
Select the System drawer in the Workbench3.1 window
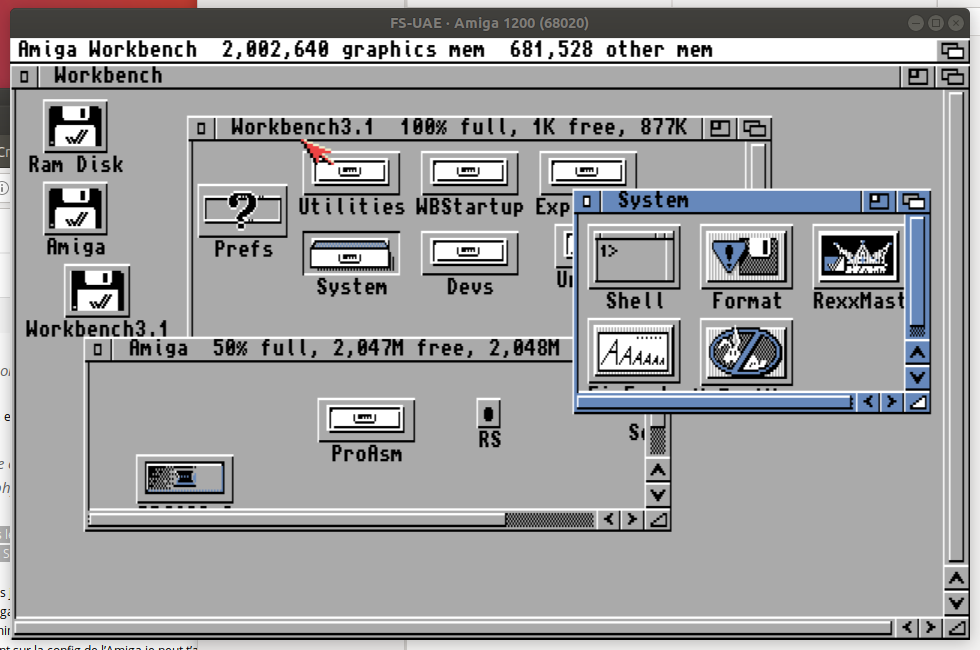pos(351,253)
